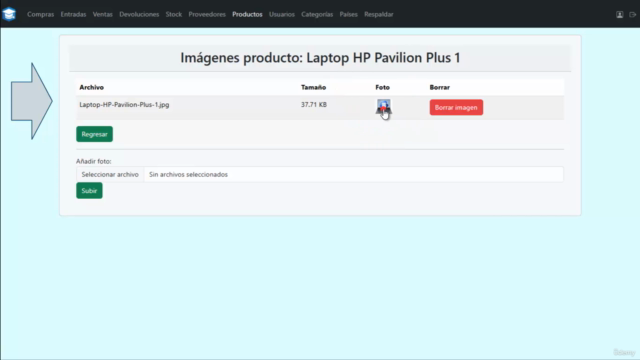Navigate to Países
Viewport: 640px width, 360px height.
pos(349,14)
